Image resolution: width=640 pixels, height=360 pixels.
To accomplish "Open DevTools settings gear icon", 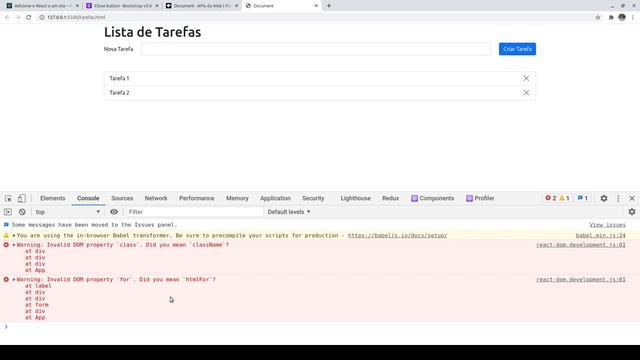I will (604, 198).
